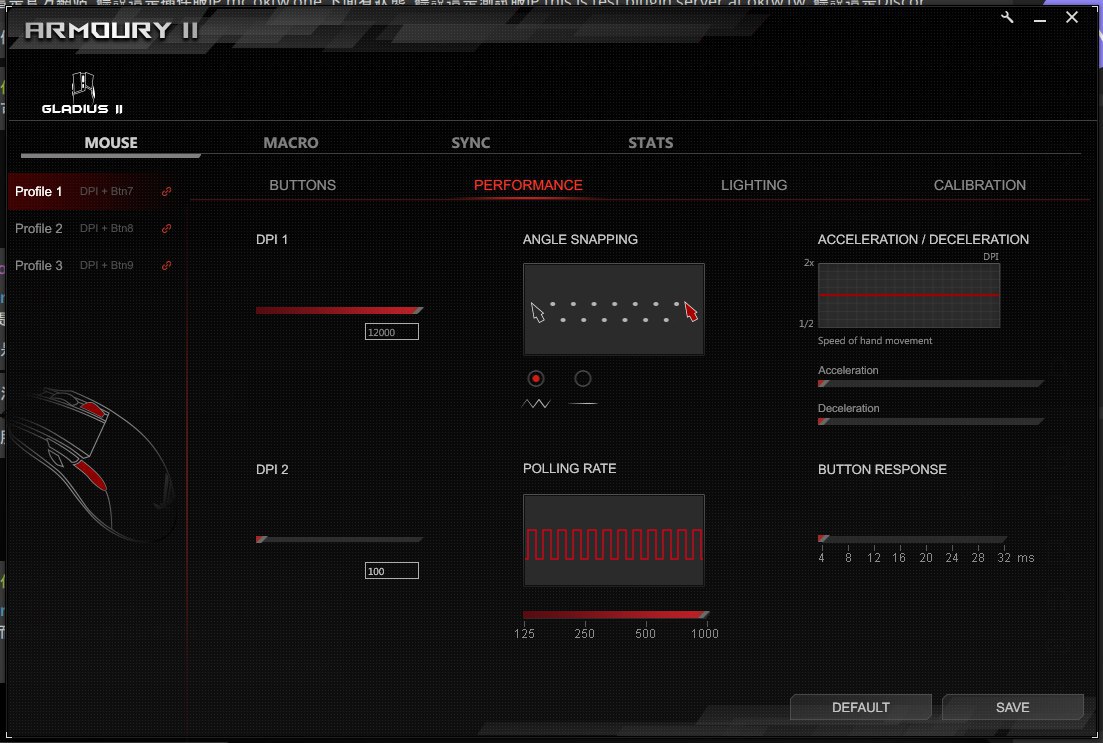Click the angle snapping preview box
The height and width of the screenshot is (743, 1103).
[x=613, y=310]
